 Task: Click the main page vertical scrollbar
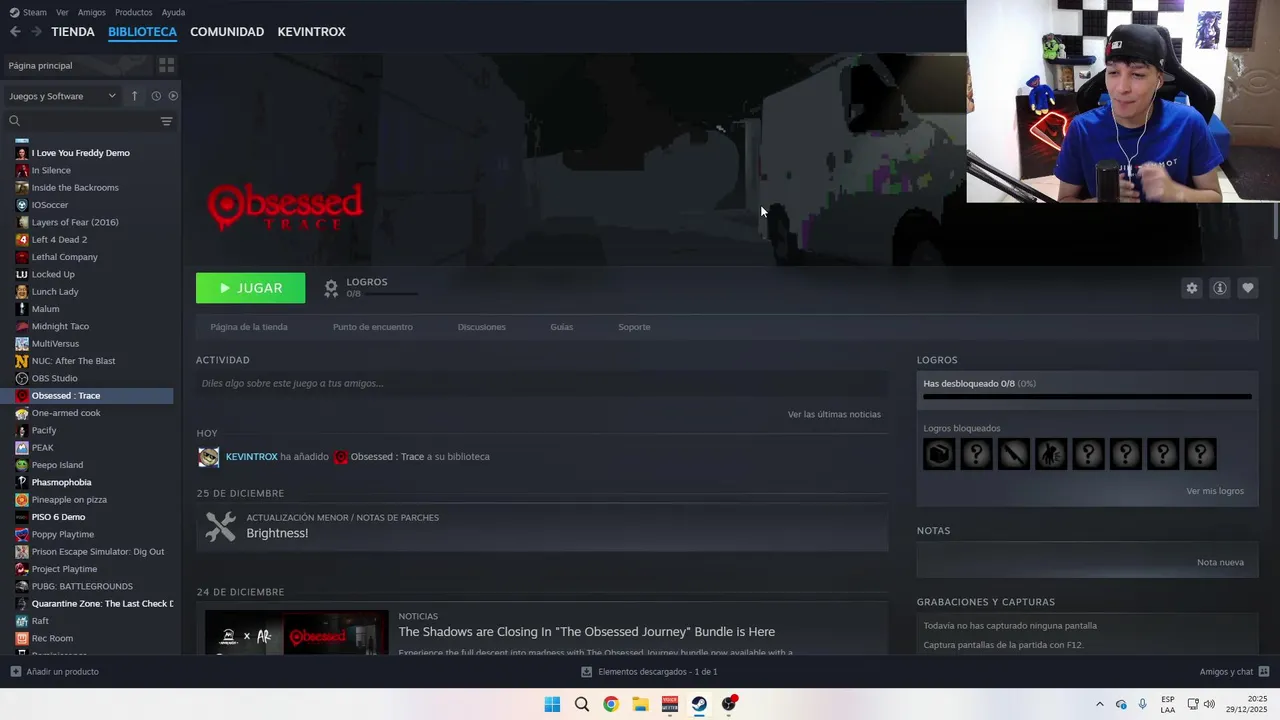(x=1275, y=222)
